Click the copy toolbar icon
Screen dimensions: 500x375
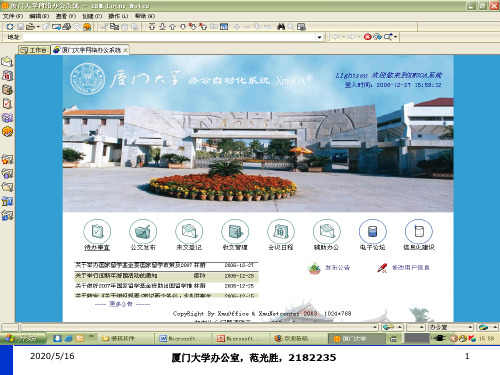click(114, 27)
